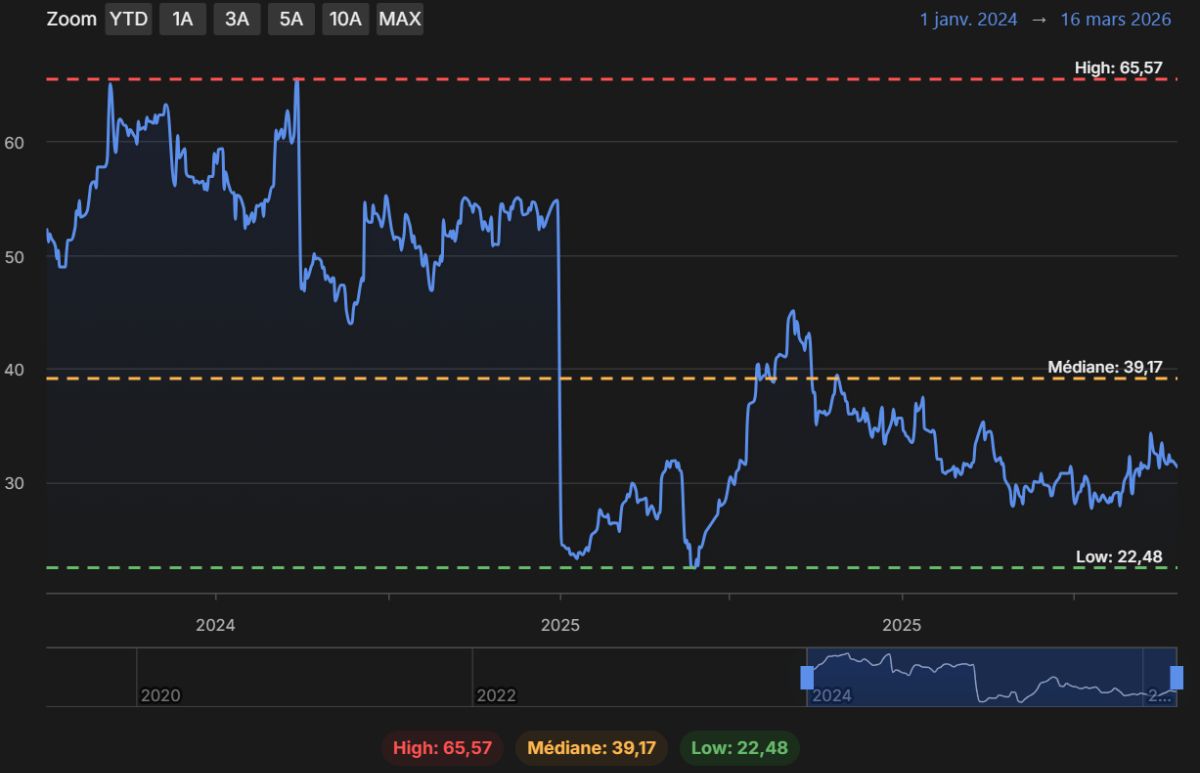This screenshot has width=1200, height=773.
Task: Choose the 3A zoom period
Action: click(237, 19)
